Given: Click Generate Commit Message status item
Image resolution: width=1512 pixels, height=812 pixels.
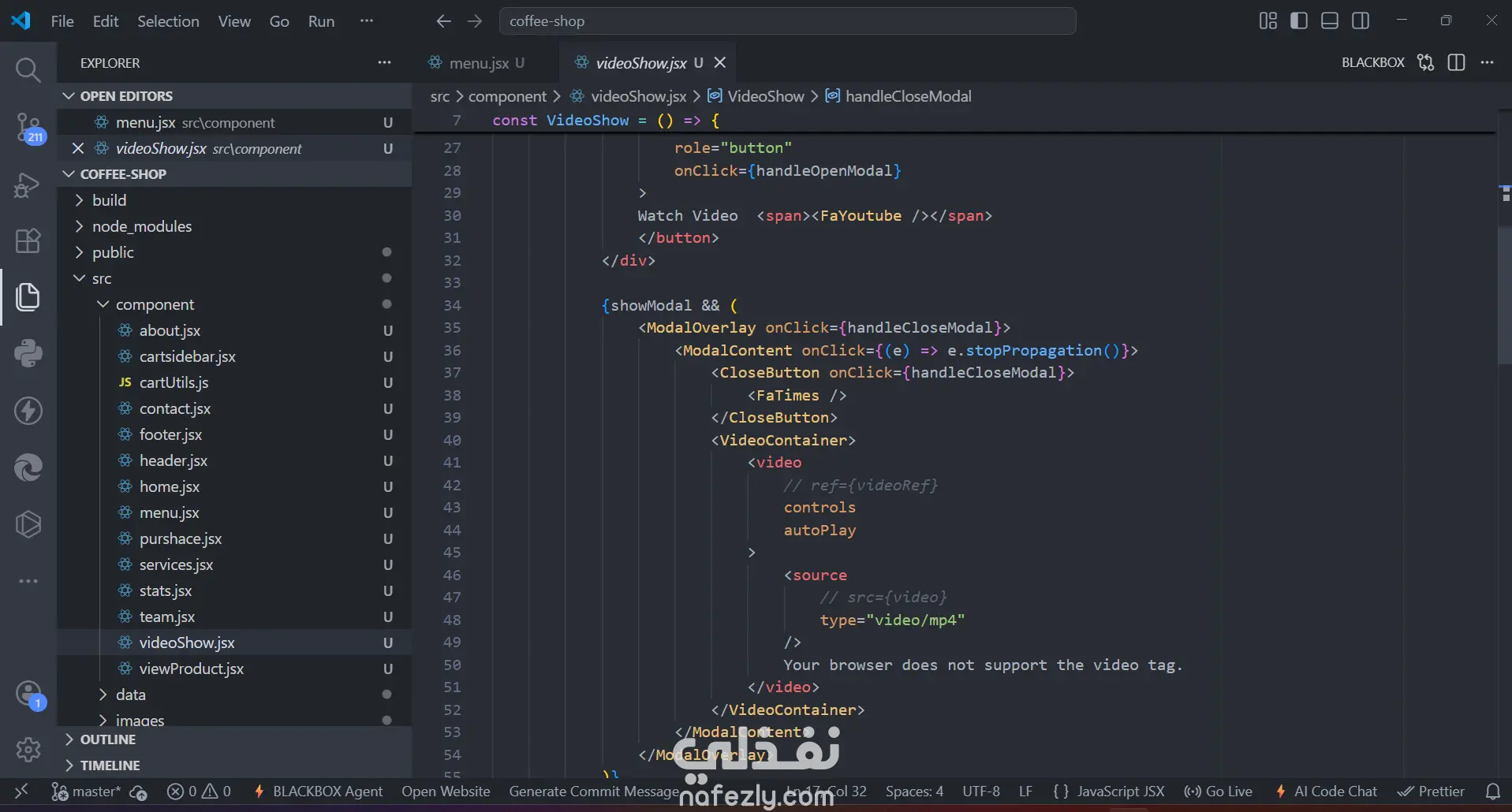Looking at the screenshot, I should click(x=594, y=791).
